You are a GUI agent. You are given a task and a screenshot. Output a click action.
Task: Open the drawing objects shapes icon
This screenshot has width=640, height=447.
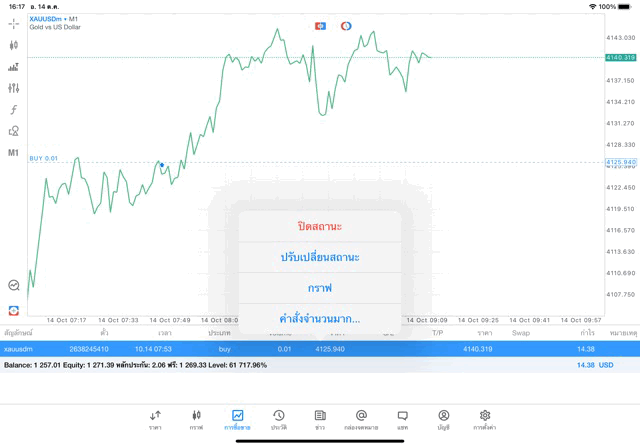pos(14,131)
